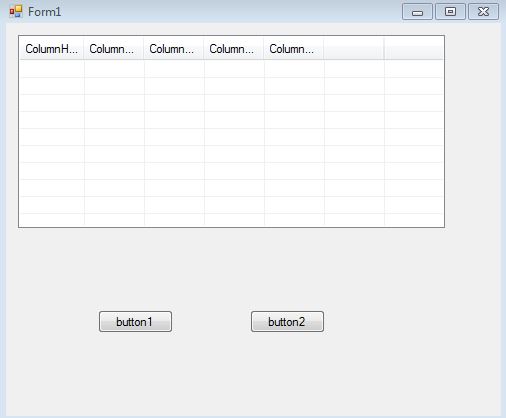Minimize the Form1 window
The image size is (506, 418).
[x=417, y=12]
